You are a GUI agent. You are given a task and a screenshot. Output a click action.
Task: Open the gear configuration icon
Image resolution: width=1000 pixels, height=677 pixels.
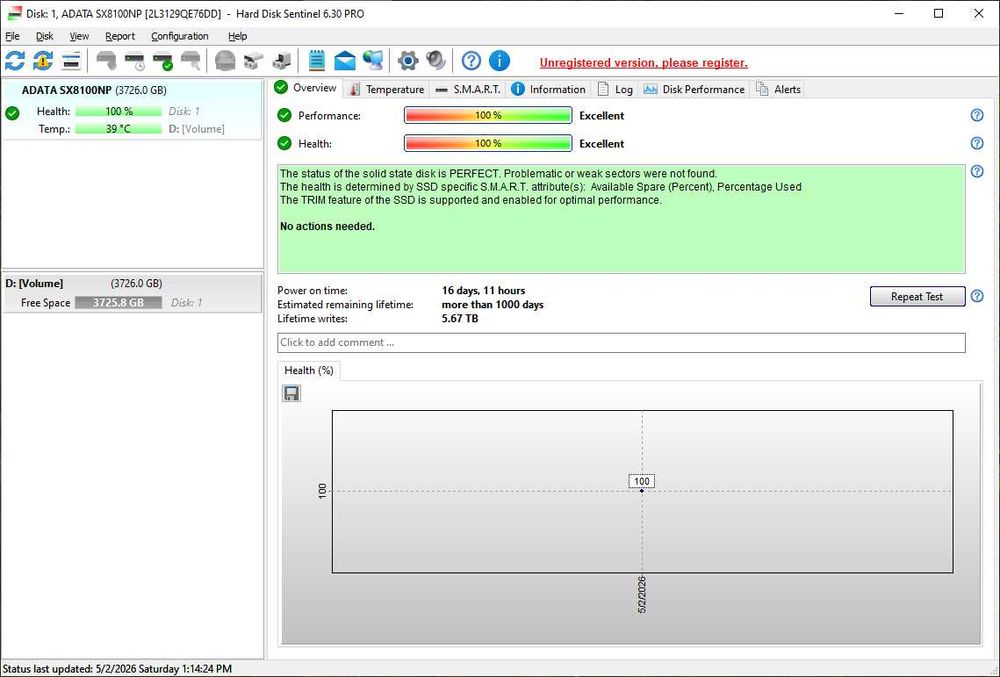tap(408, 61)
